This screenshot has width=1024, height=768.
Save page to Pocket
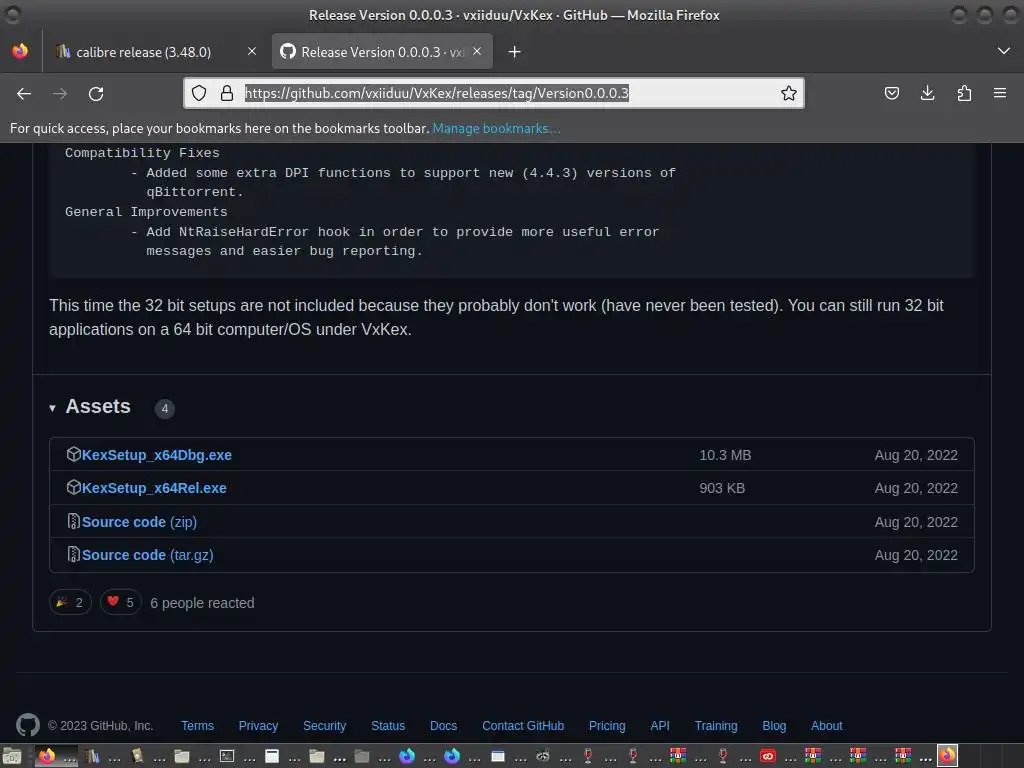pos(891,93)
